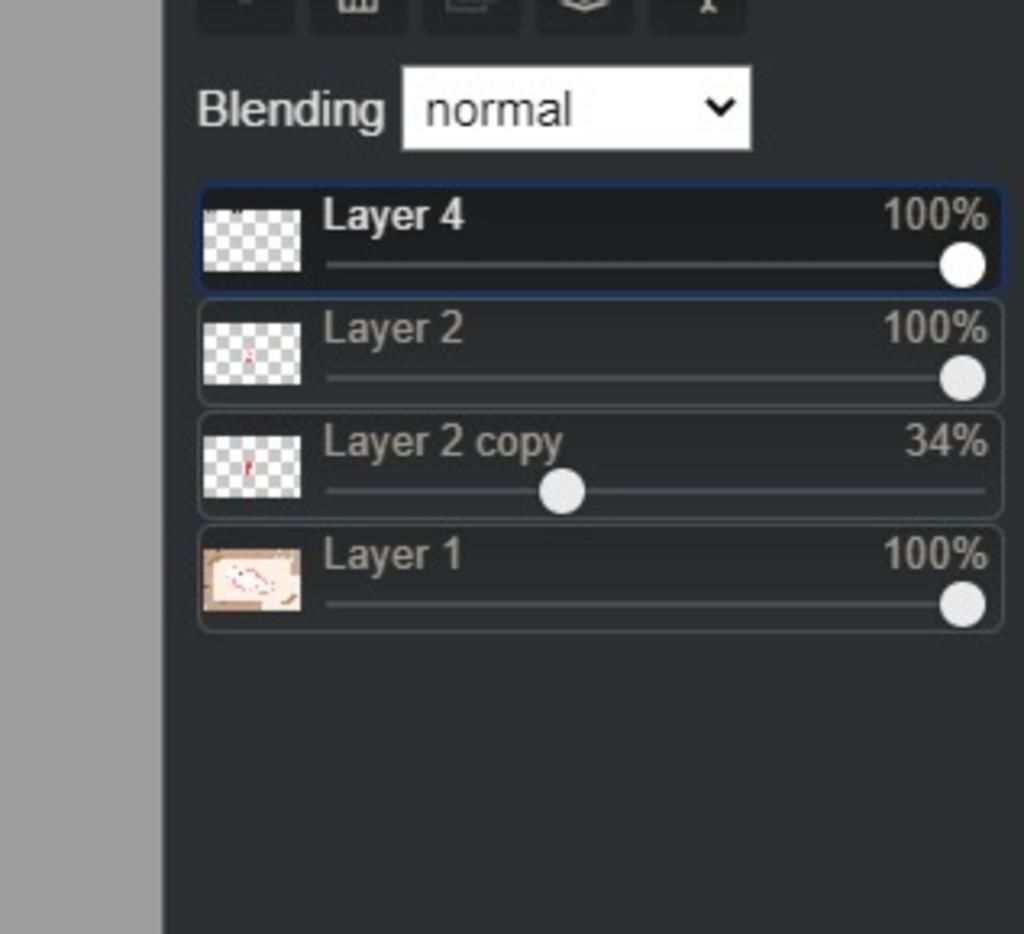Click the 34% opacity value label
1024x934 pixels.
[946, 441]
